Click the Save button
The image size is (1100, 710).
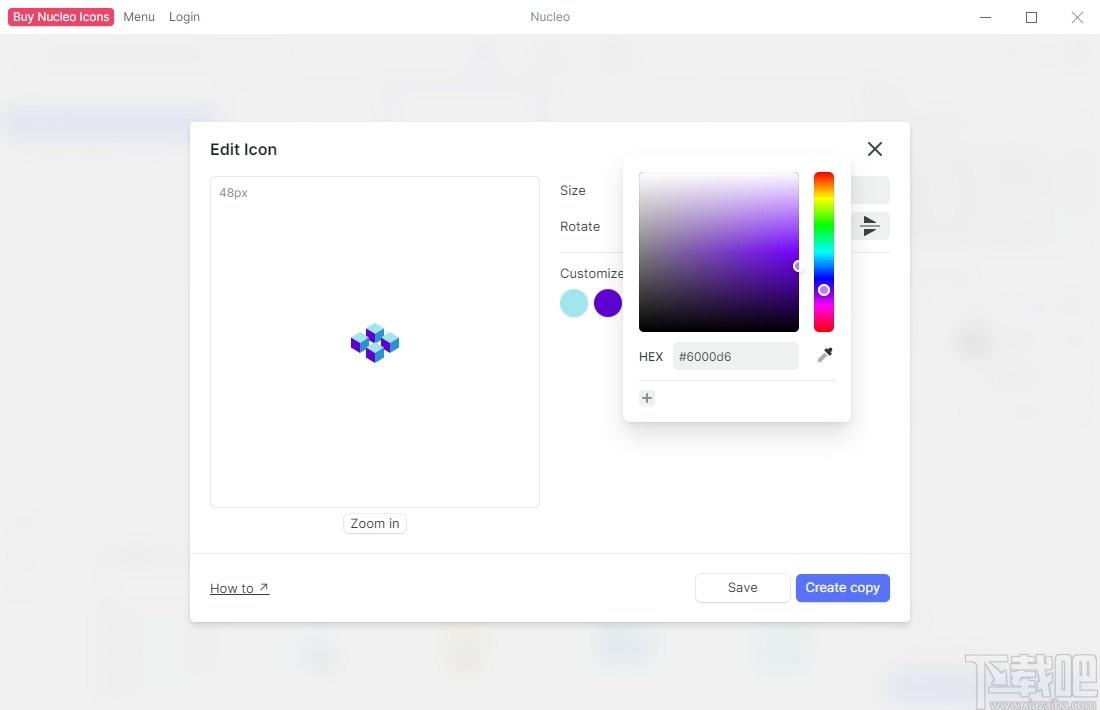[742, 588]
